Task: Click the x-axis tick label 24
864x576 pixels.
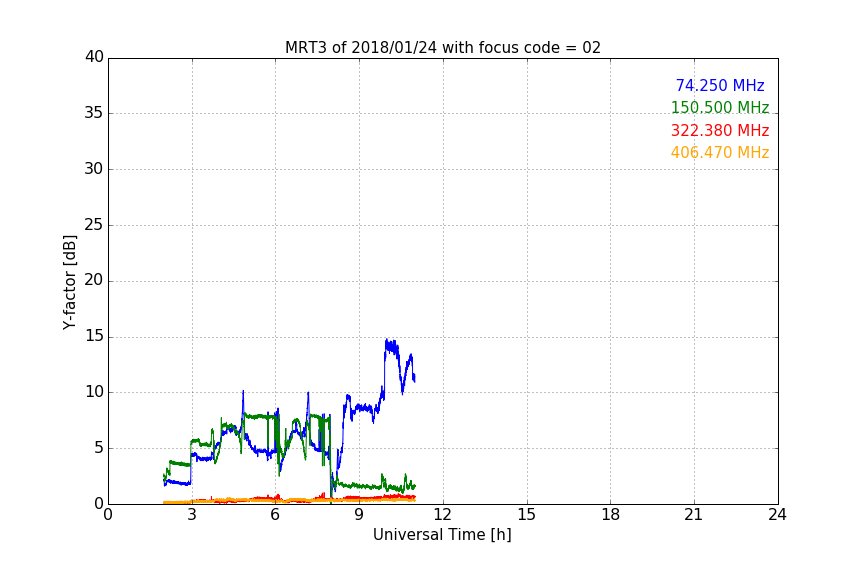Action: point(777,515)
